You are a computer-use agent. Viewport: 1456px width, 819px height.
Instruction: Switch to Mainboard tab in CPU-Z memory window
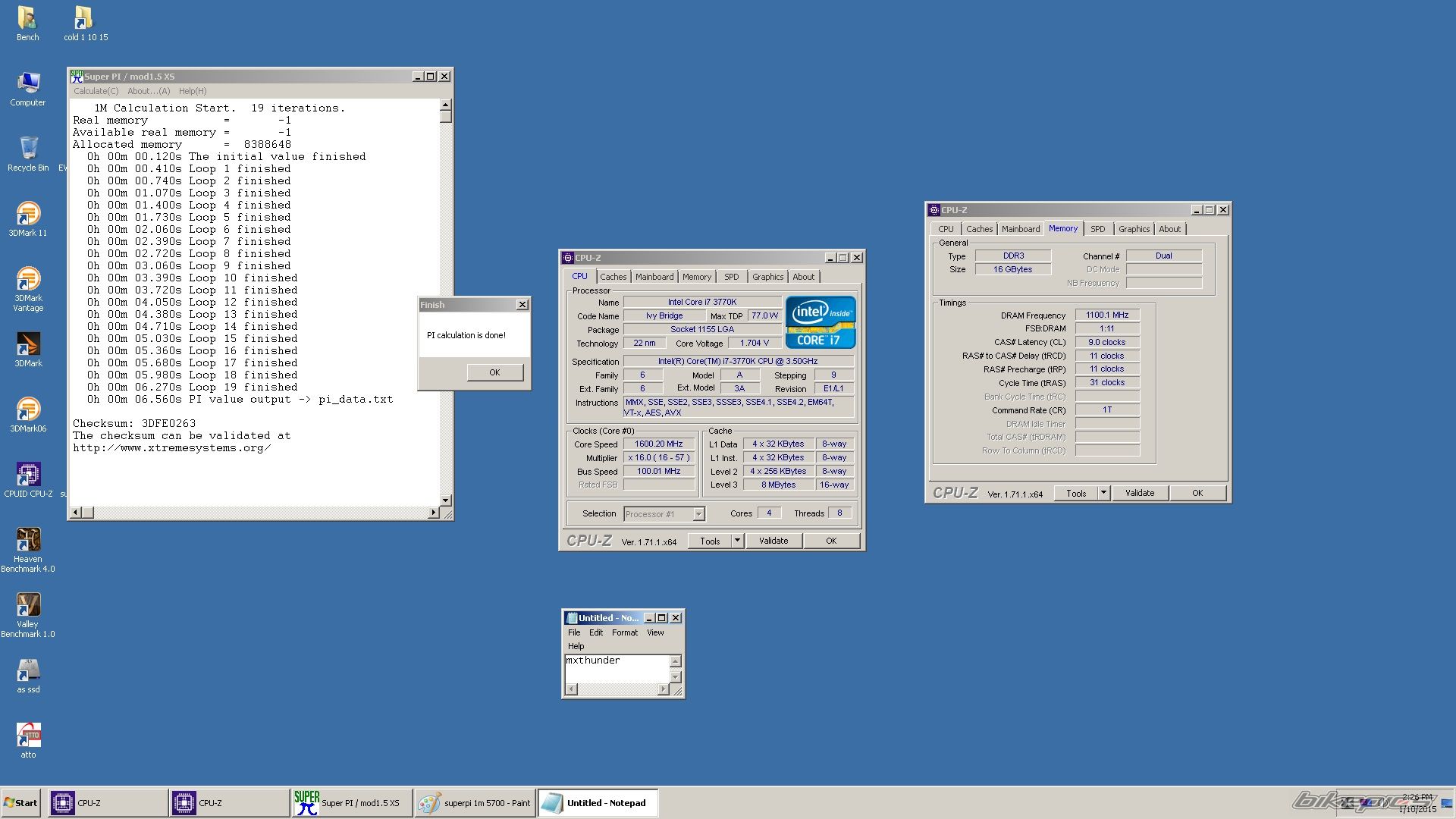[1021, 229]
